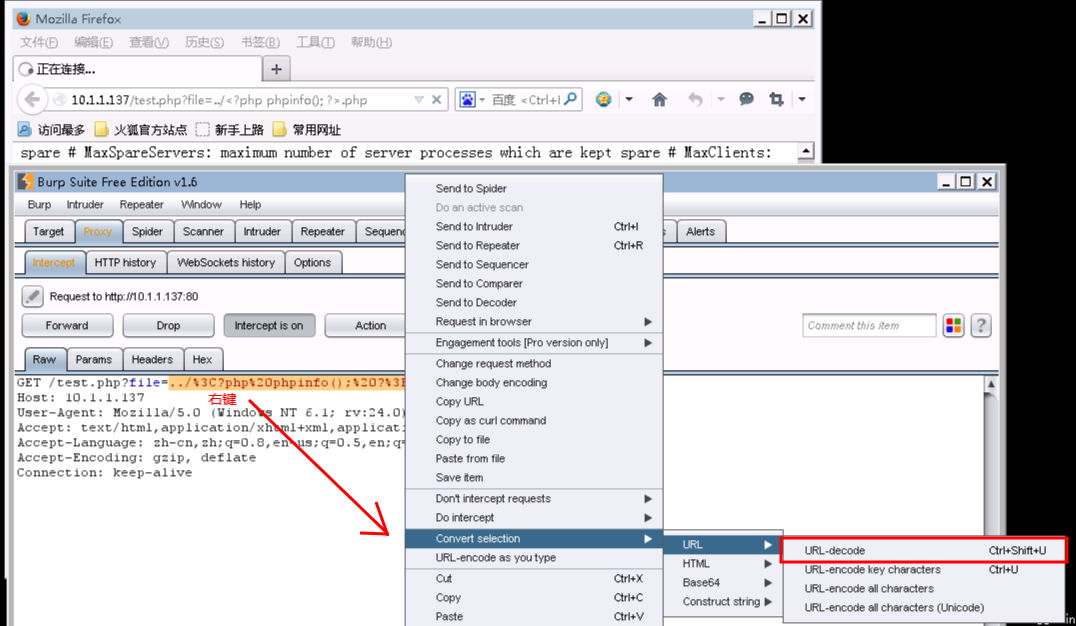
Task: Open Burp's Intruder menu in menu bar
Action: point(85,205)
